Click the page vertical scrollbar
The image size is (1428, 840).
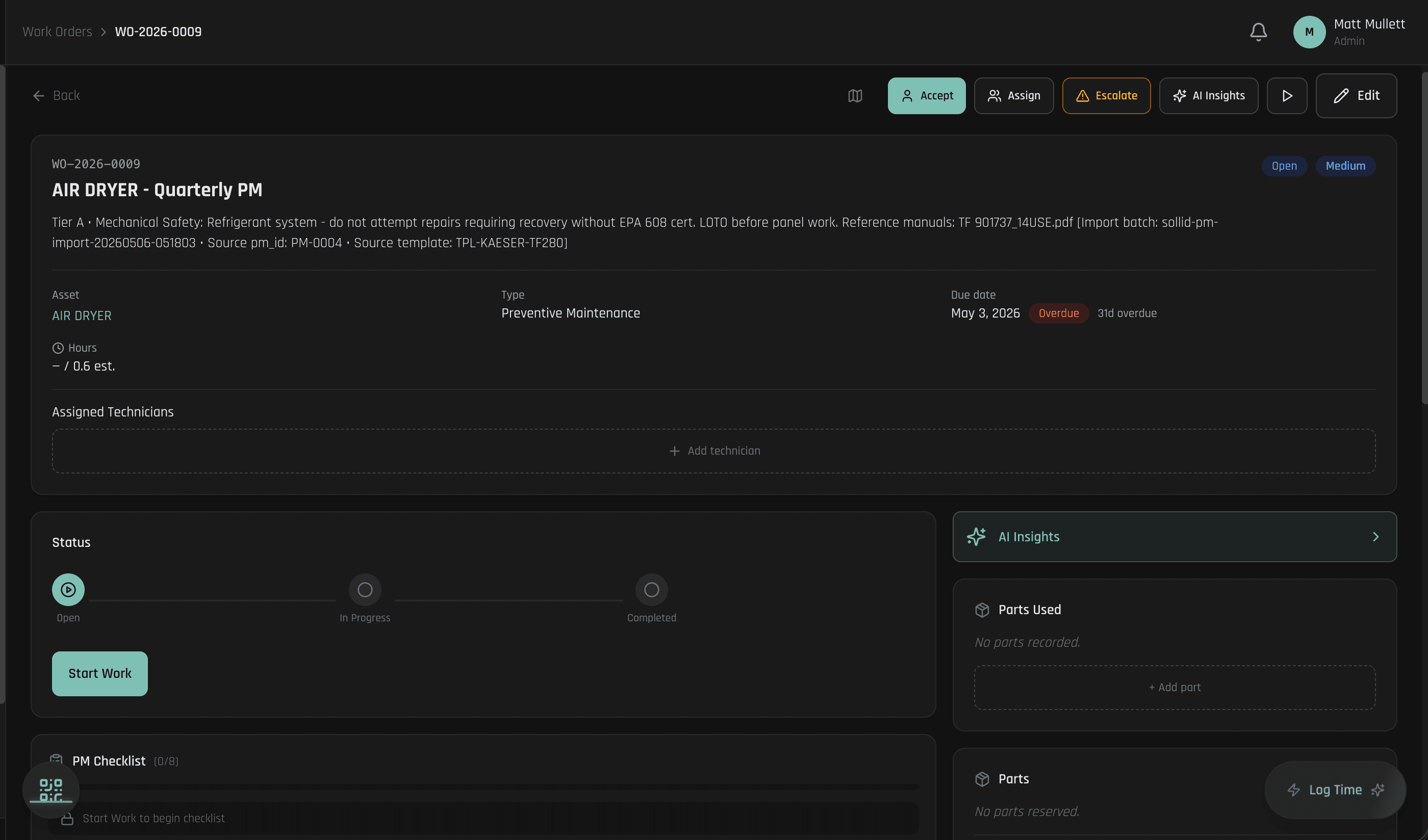[x=1424, y=238]
